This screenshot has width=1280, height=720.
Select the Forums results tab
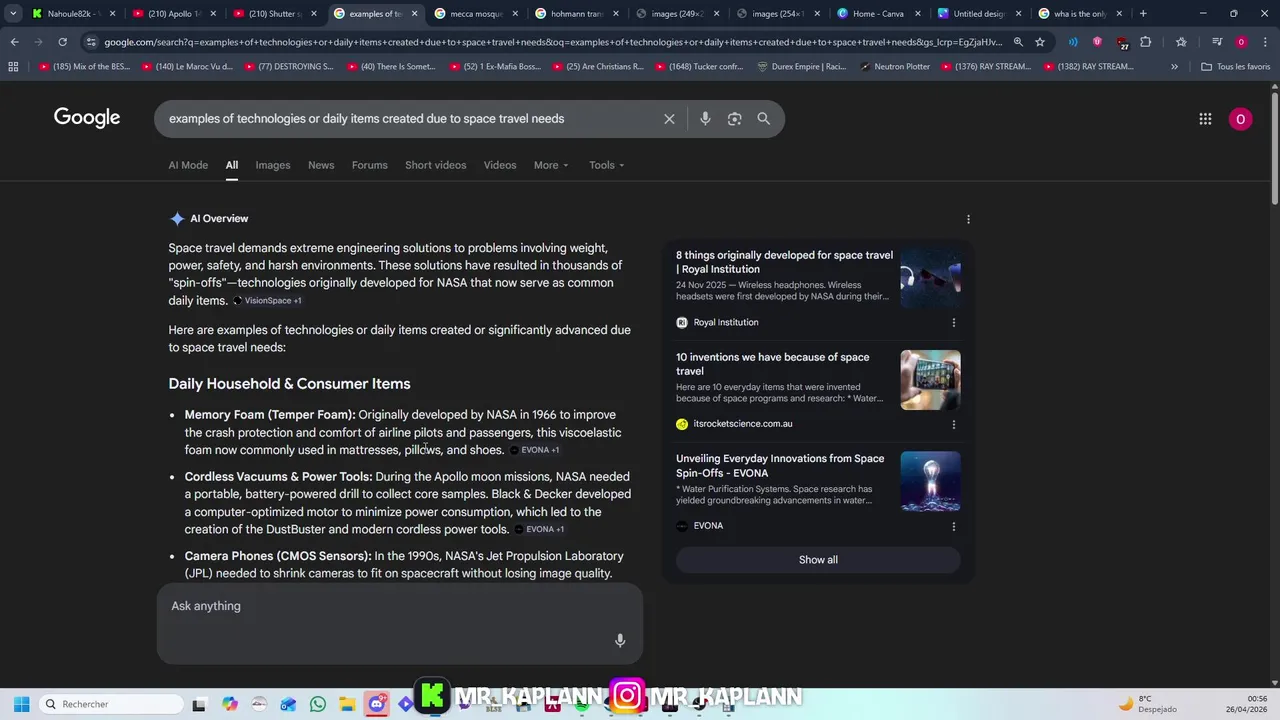tap(369, 165)
